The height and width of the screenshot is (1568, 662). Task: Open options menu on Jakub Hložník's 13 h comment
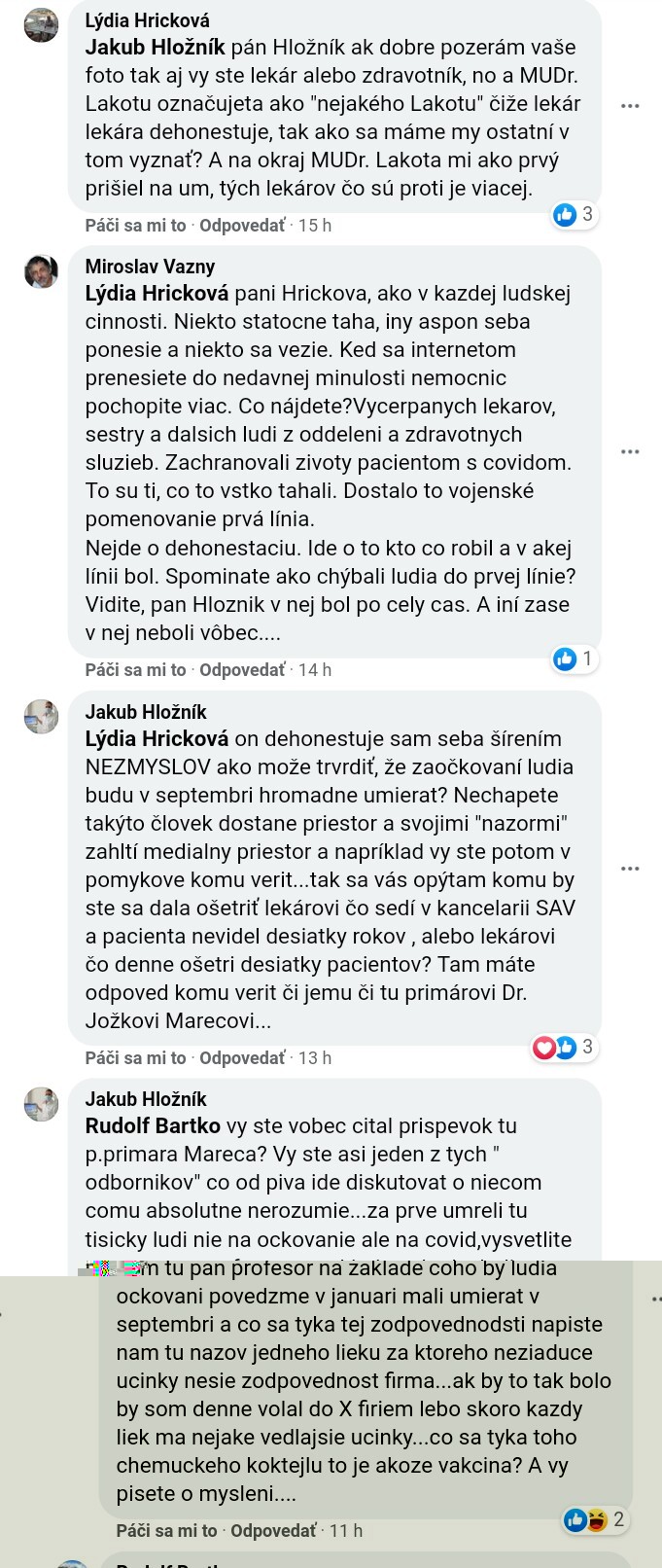pyautogui.click(x=630, y=868)
